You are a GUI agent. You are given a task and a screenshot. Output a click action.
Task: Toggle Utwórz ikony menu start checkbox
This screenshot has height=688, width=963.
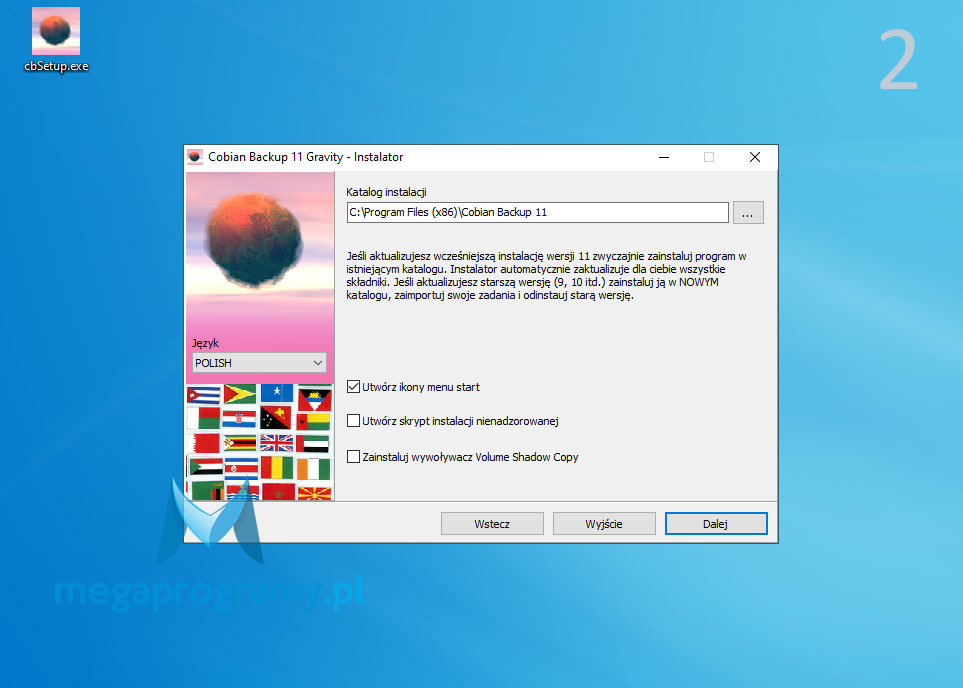[x=353, y=386]
